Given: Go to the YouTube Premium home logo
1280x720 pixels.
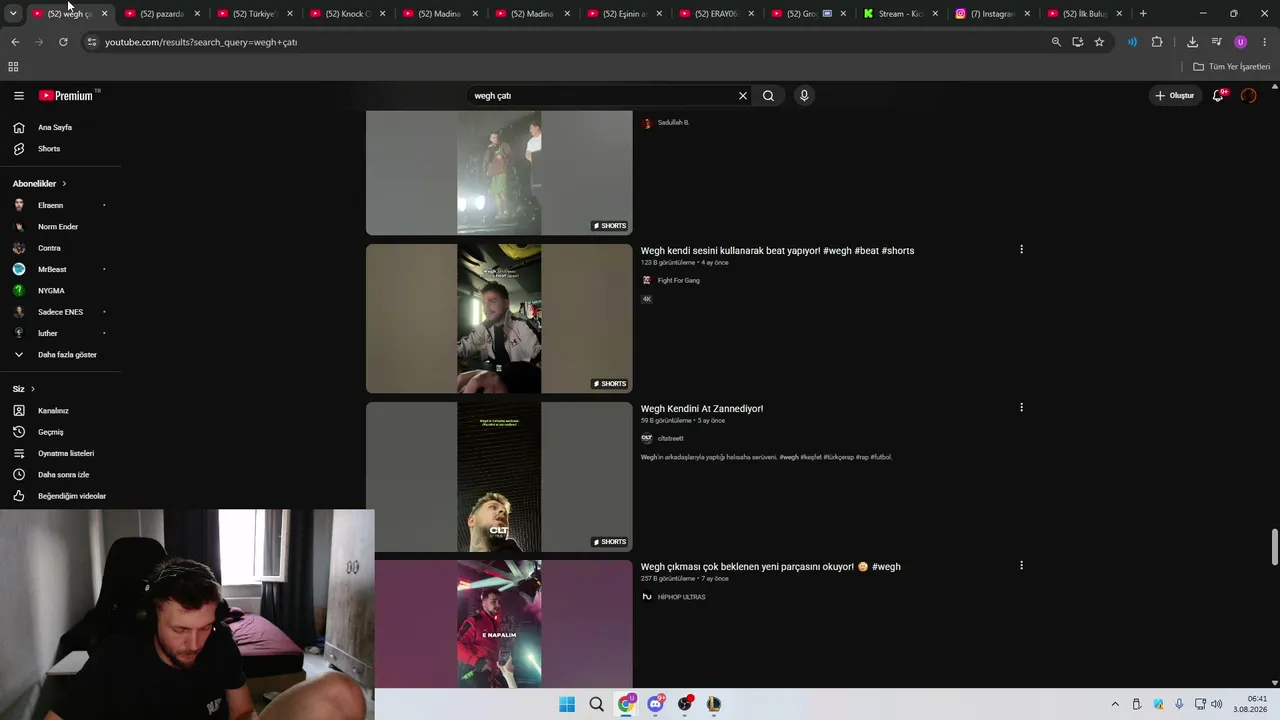Looking at the screenshot, I should tap(66, 96).
